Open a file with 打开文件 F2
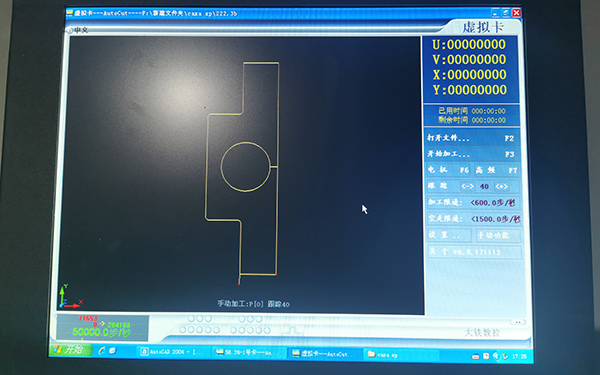The height and width of the screenshot is (375, 600). [471, 138]
